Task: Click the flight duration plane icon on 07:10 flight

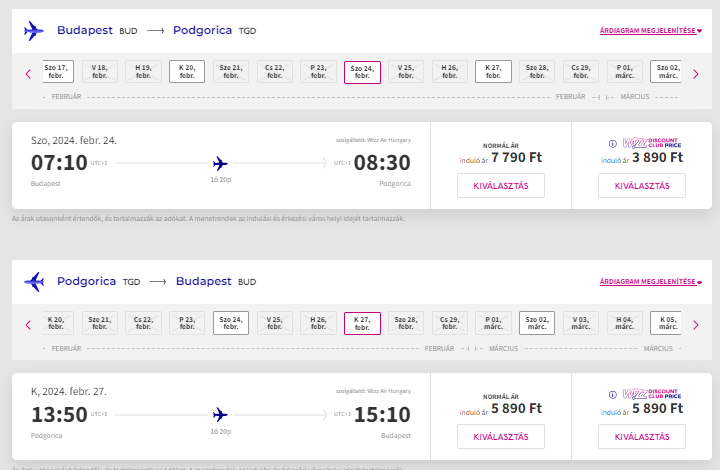Action: pyautogui.click(x=220, y=163)
